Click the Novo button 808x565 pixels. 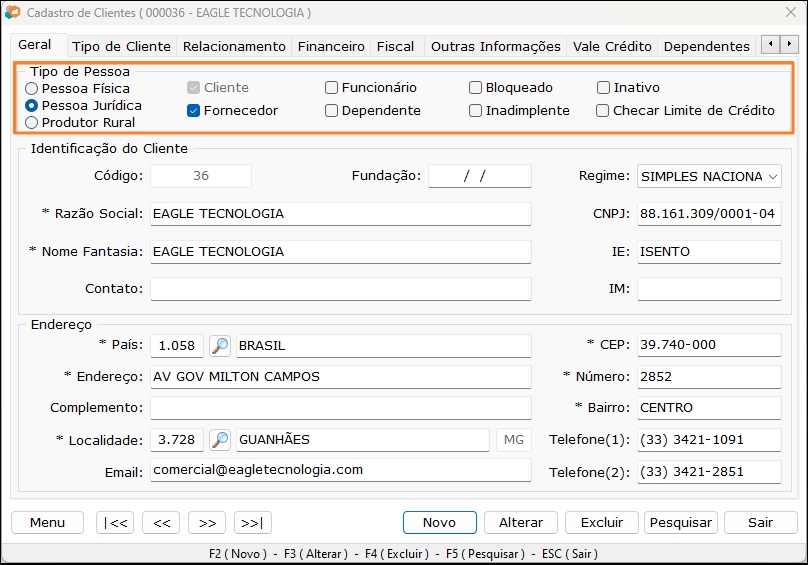click(440, 523)
